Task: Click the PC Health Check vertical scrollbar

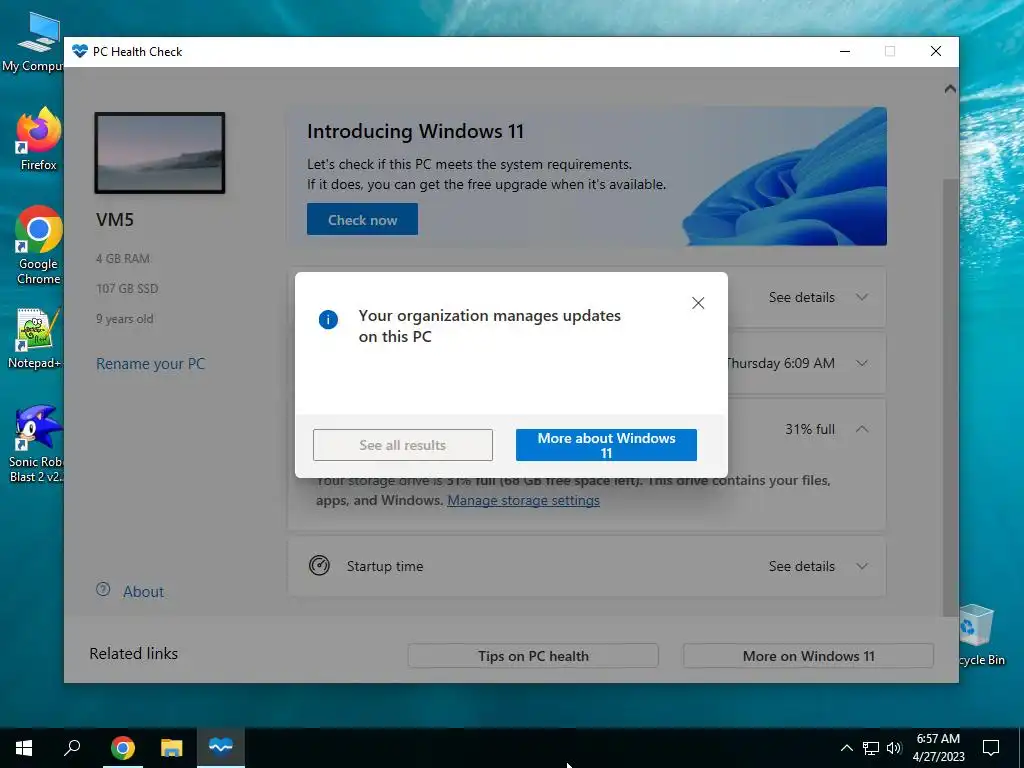Action: click(x=950, y=396)
